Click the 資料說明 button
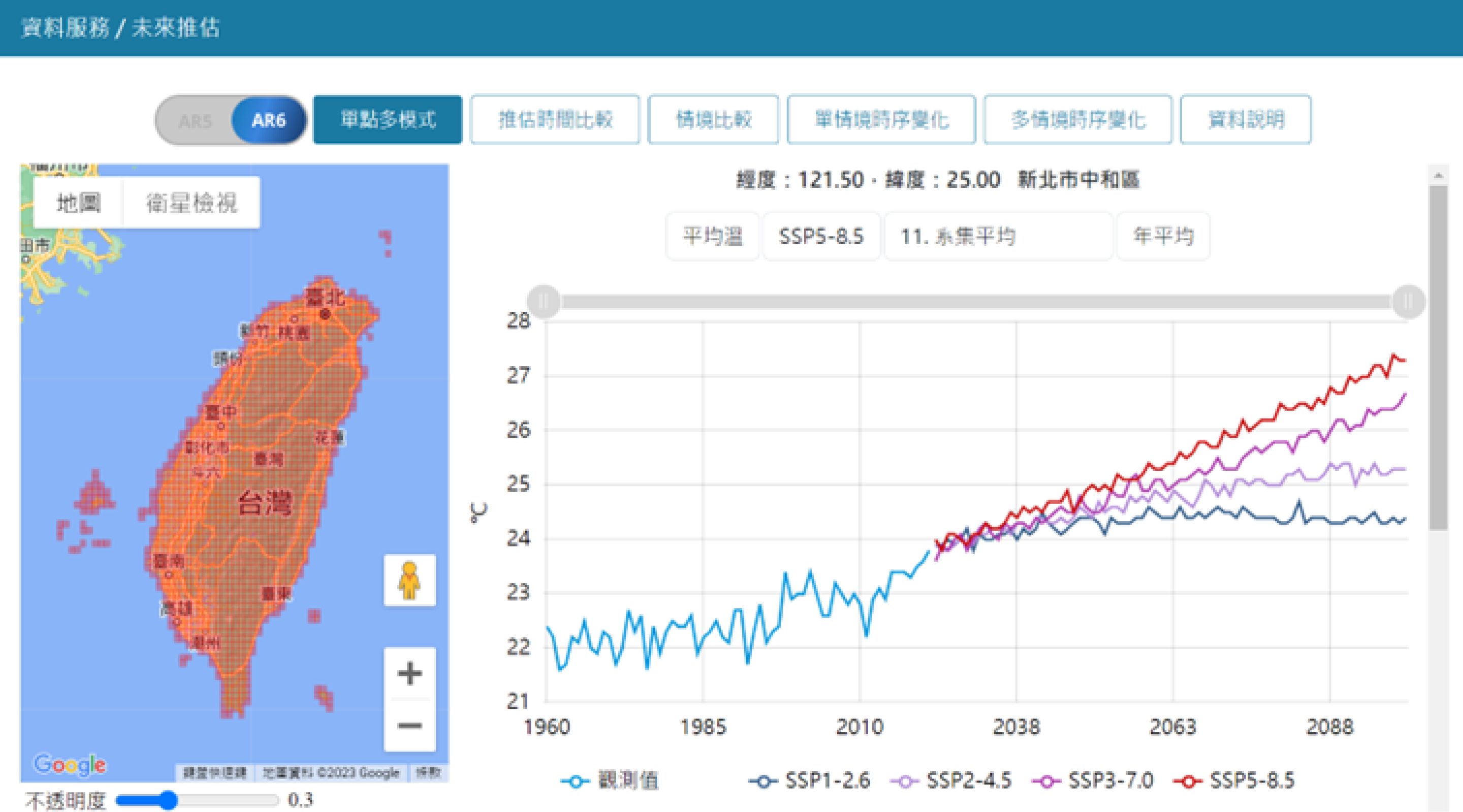 pyautogui.click(x=1245, y=120)
